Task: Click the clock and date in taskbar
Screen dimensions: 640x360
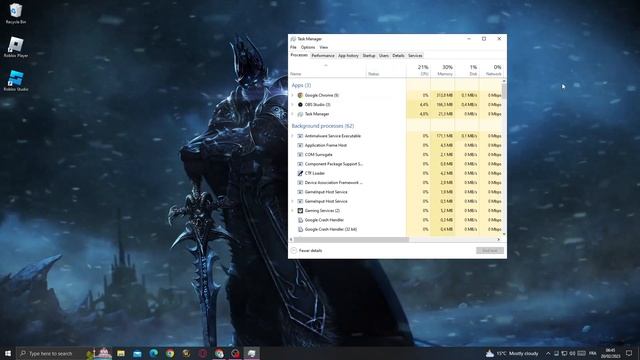Action: click(x=611, y=353)
